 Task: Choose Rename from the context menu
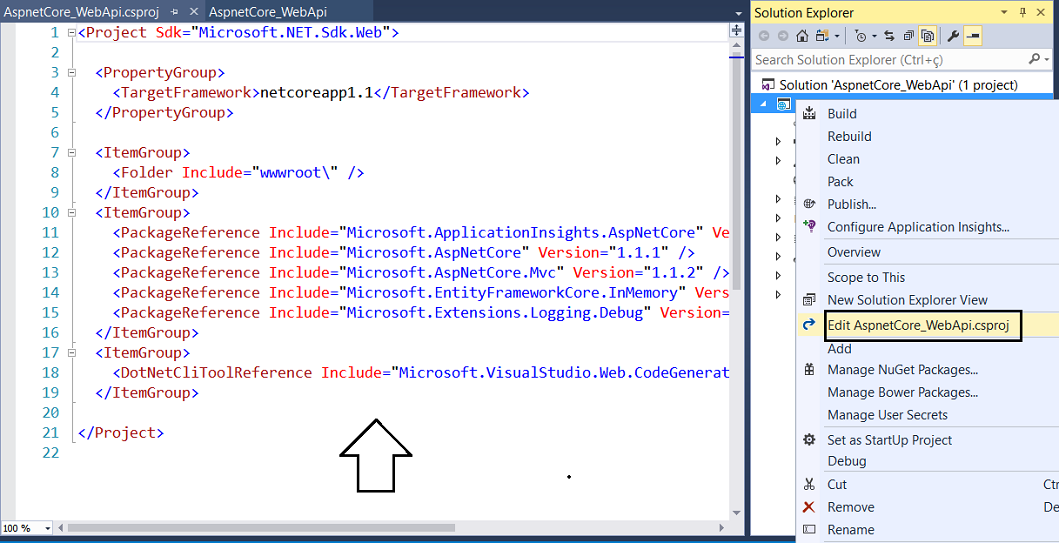851,529
